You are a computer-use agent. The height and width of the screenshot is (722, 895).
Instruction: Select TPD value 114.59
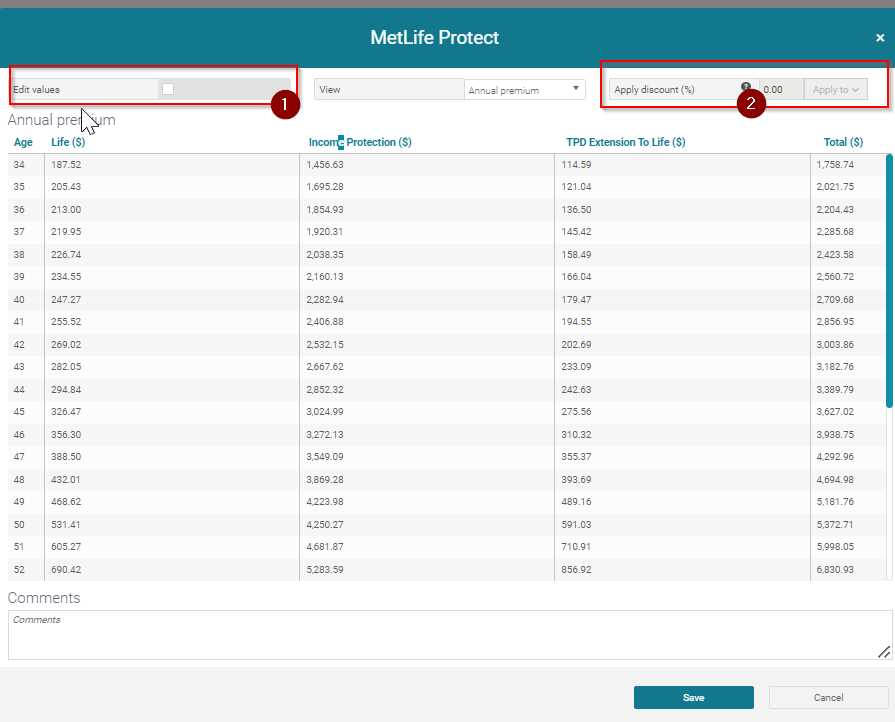(x=576, y=164)
